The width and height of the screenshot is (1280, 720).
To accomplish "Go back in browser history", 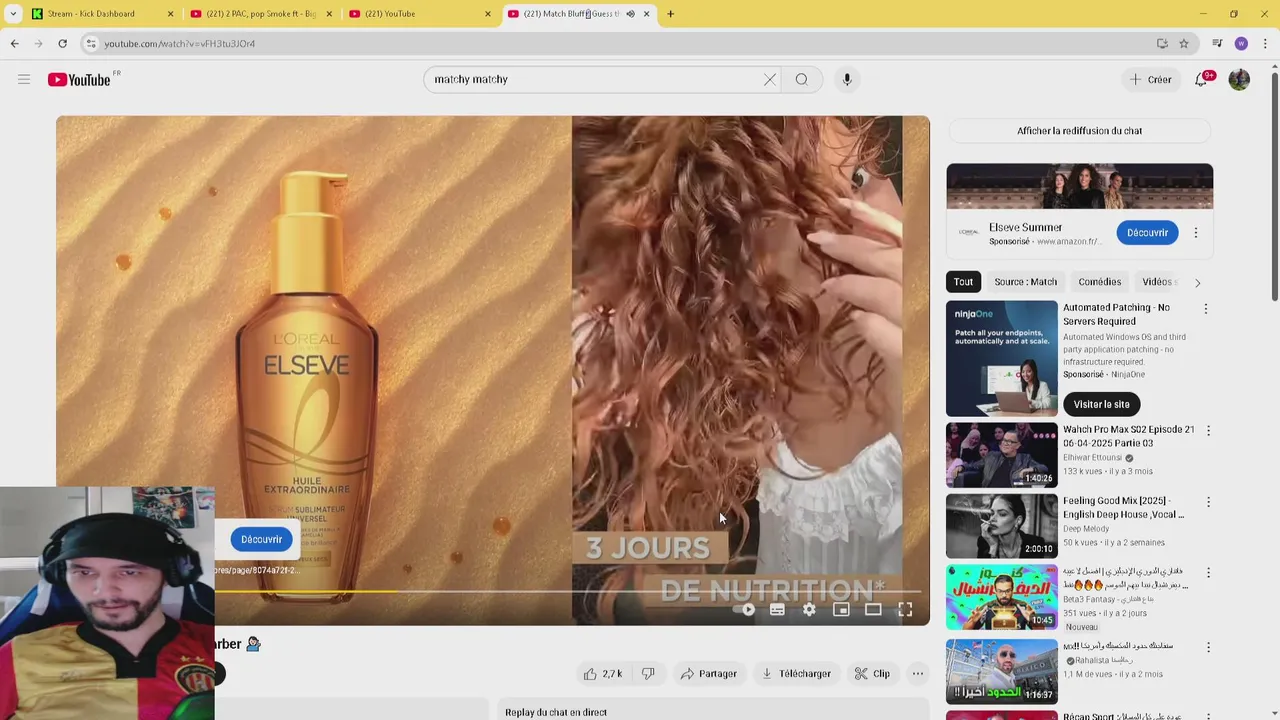I will 14,43.
